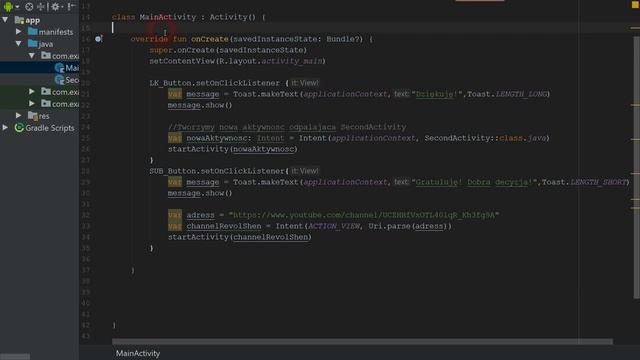
Task: Open the project panel settings gear
Action: (55, 7)
